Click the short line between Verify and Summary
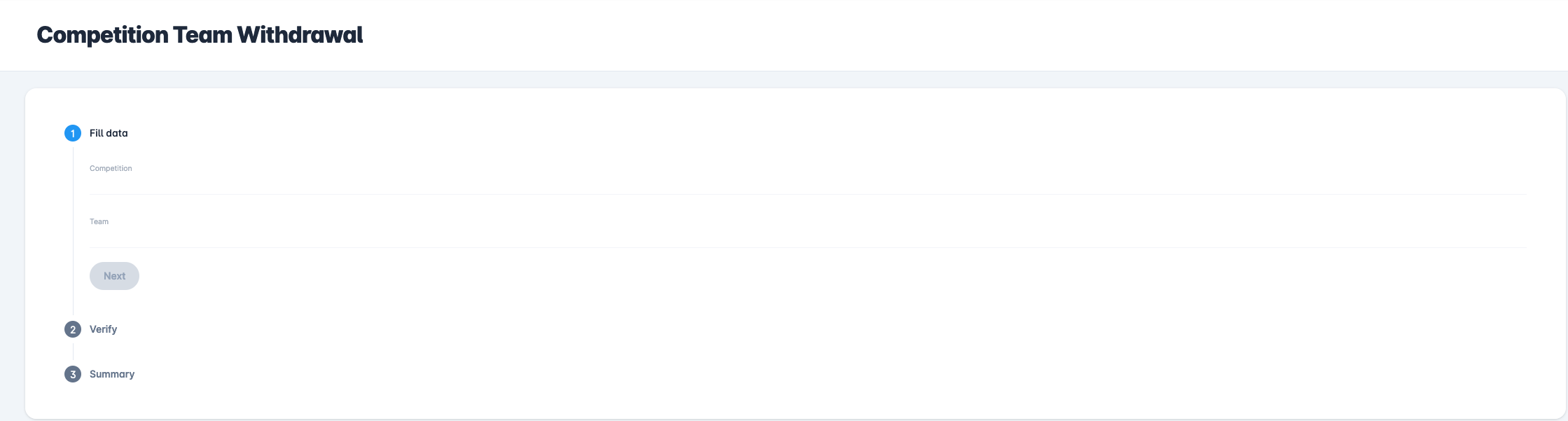 pyautogui.click(x=73, y=352)
